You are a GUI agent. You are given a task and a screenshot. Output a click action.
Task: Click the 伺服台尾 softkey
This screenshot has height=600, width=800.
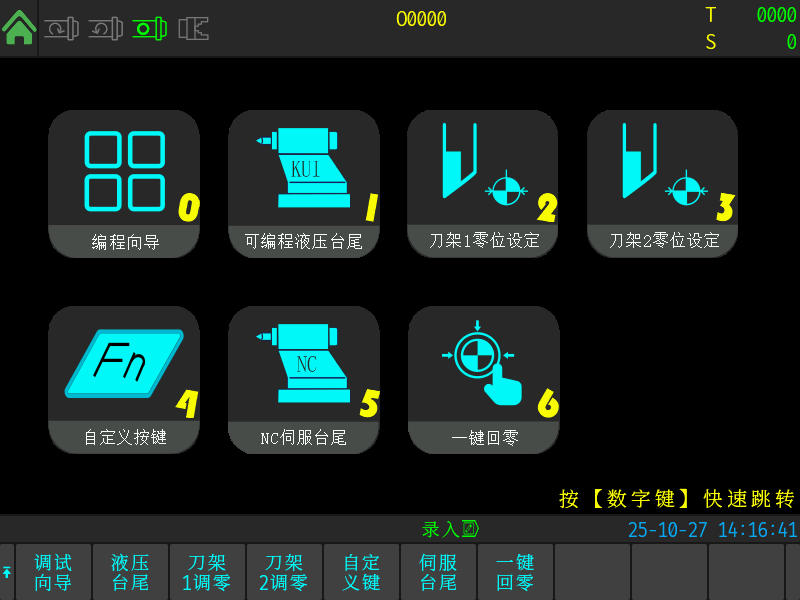(438, 572)
